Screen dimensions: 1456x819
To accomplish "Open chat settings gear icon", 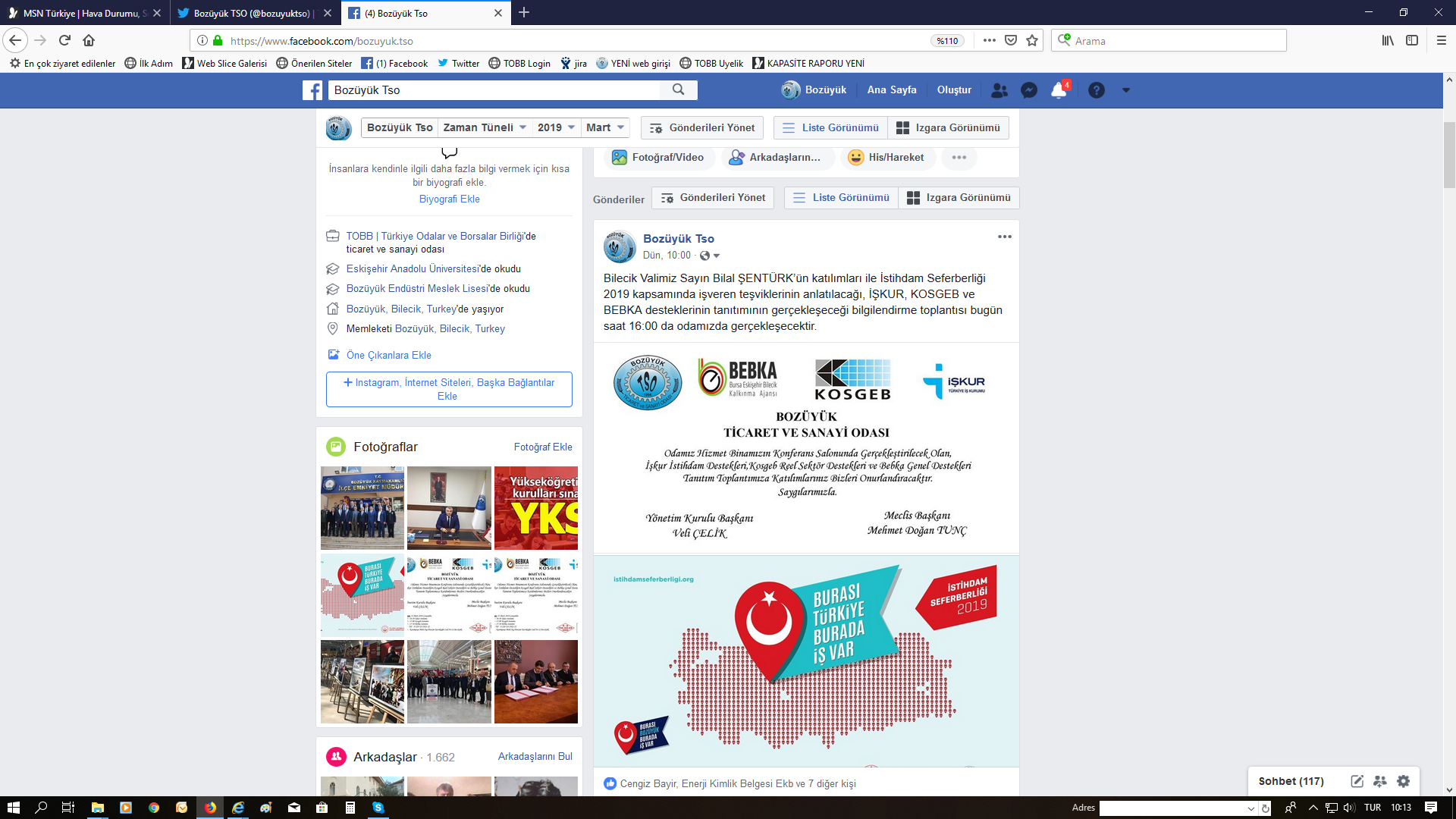I will pyautogui.click(x=1404, y=781).
